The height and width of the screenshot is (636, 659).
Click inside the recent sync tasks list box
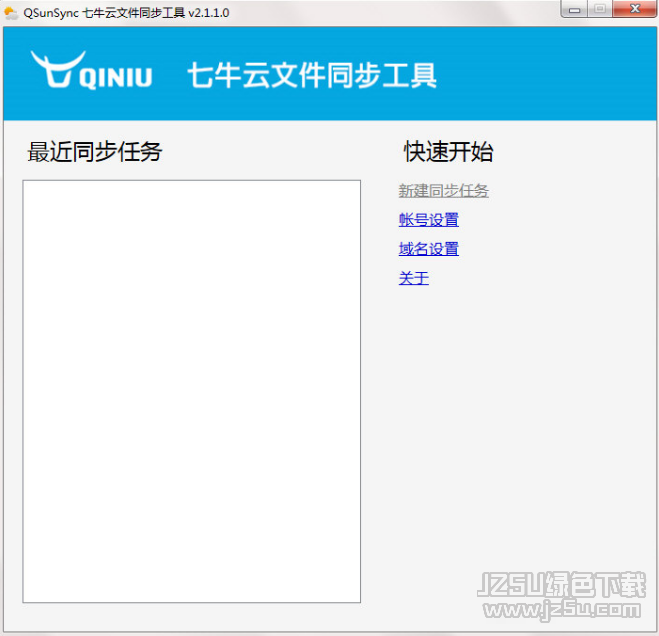(x=192, y=391)
